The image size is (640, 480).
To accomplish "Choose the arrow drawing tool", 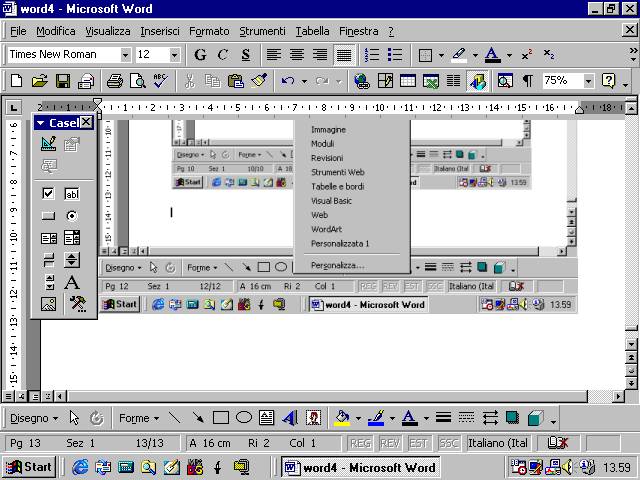I will (x=198, y=418).
